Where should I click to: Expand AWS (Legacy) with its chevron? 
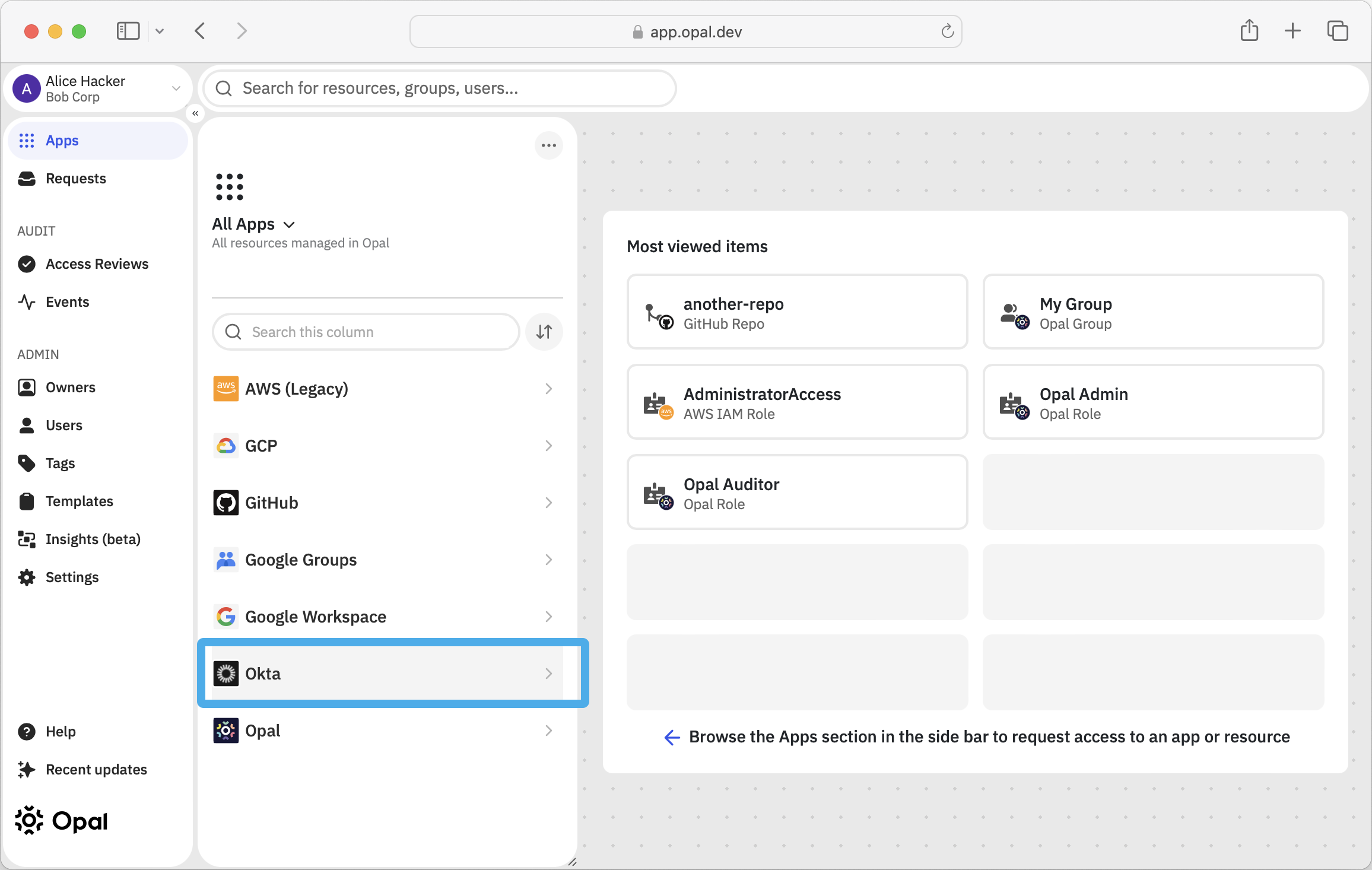point(549,389)
